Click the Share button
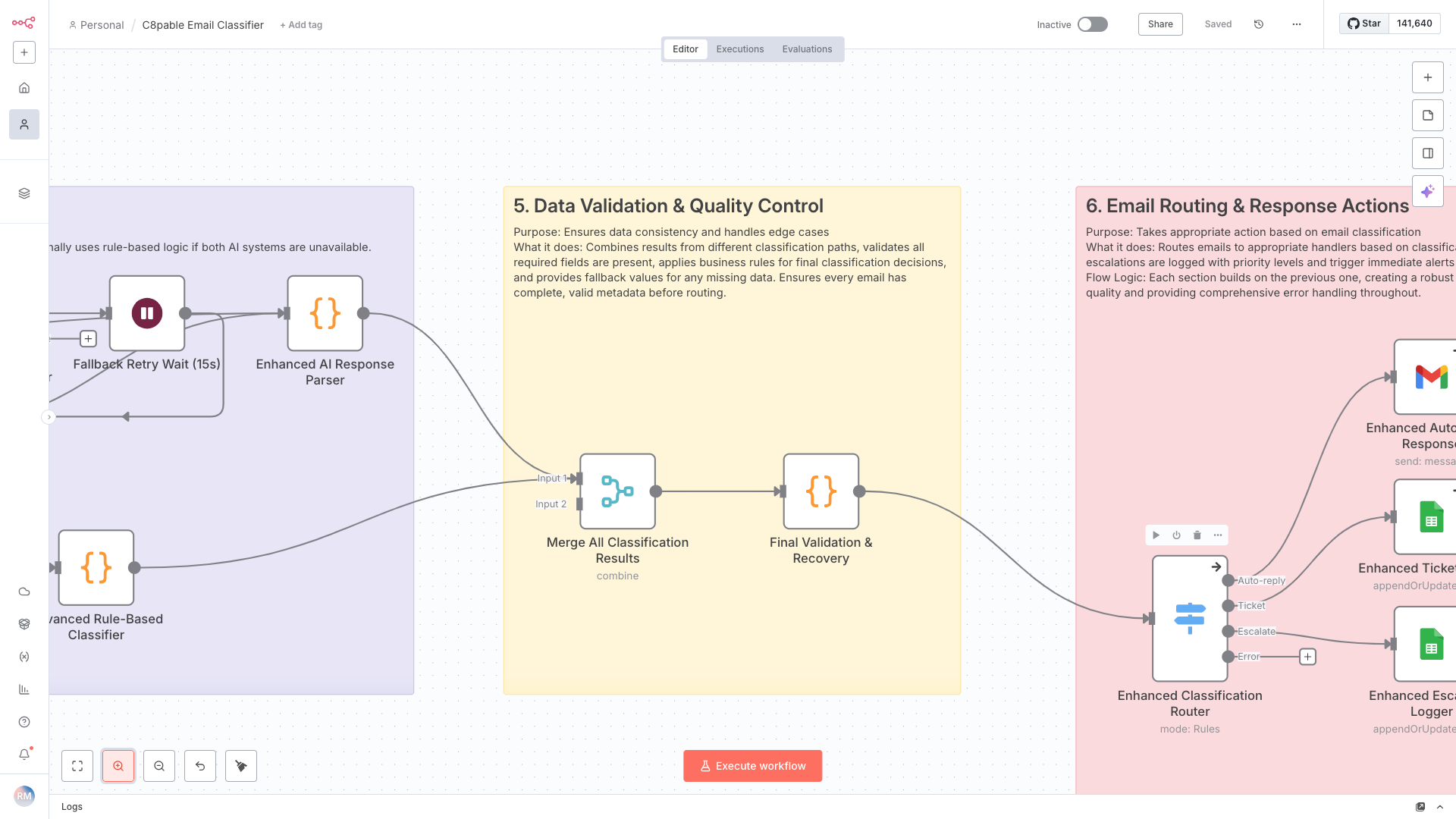1456x819 pixels. tap(1160, 24)
